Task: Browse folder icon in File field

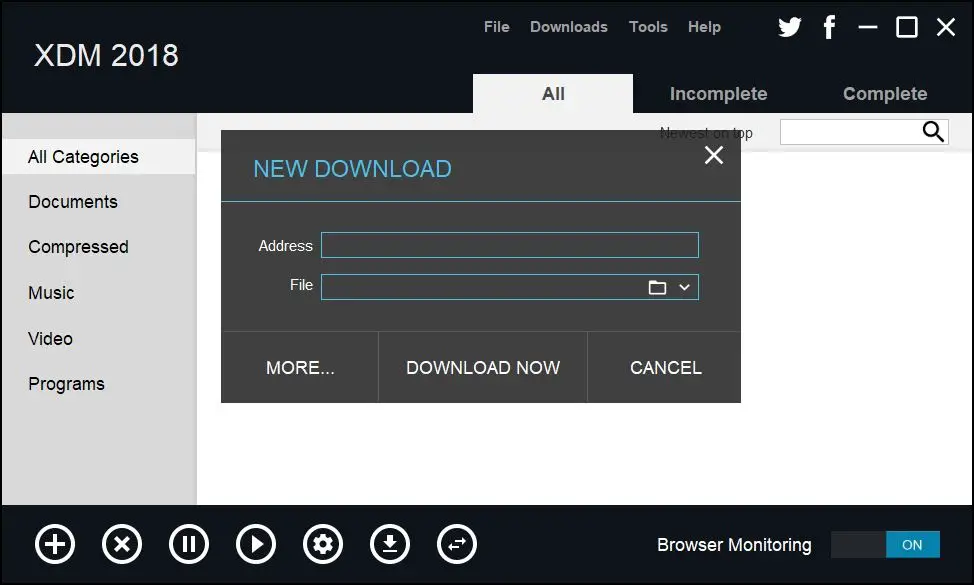Action: coord(657,288)
